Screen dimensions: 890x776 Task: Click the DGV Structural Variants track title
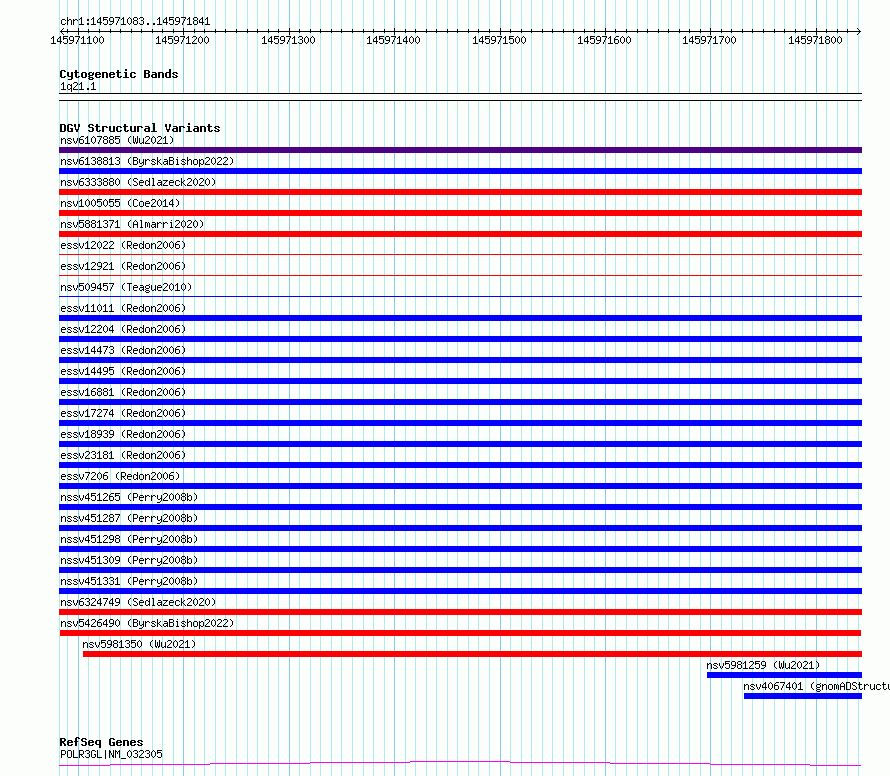click(140, 128)
